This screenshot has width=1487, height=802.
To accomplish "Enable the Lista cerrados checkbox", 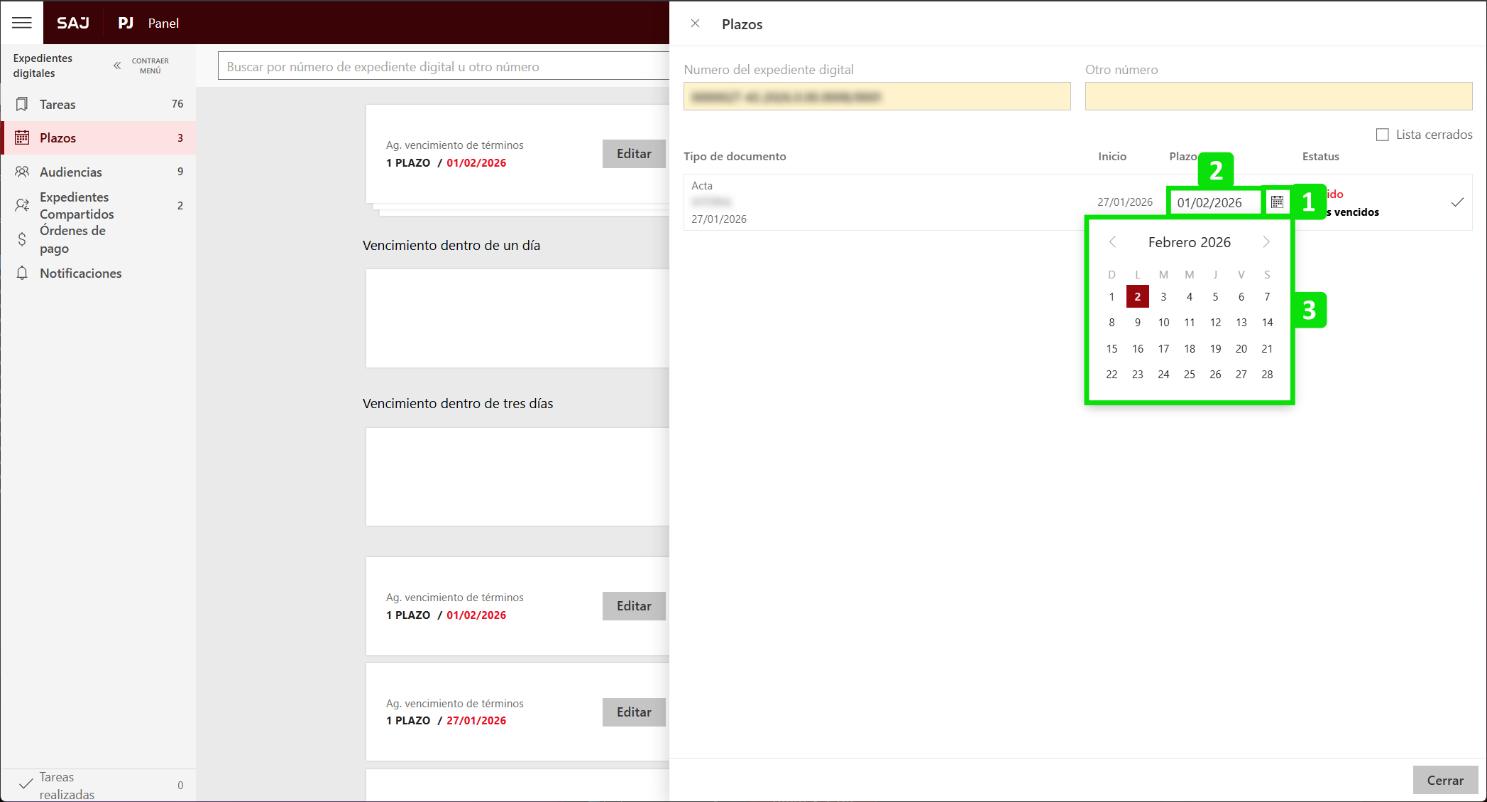I will click(1382, 134).
